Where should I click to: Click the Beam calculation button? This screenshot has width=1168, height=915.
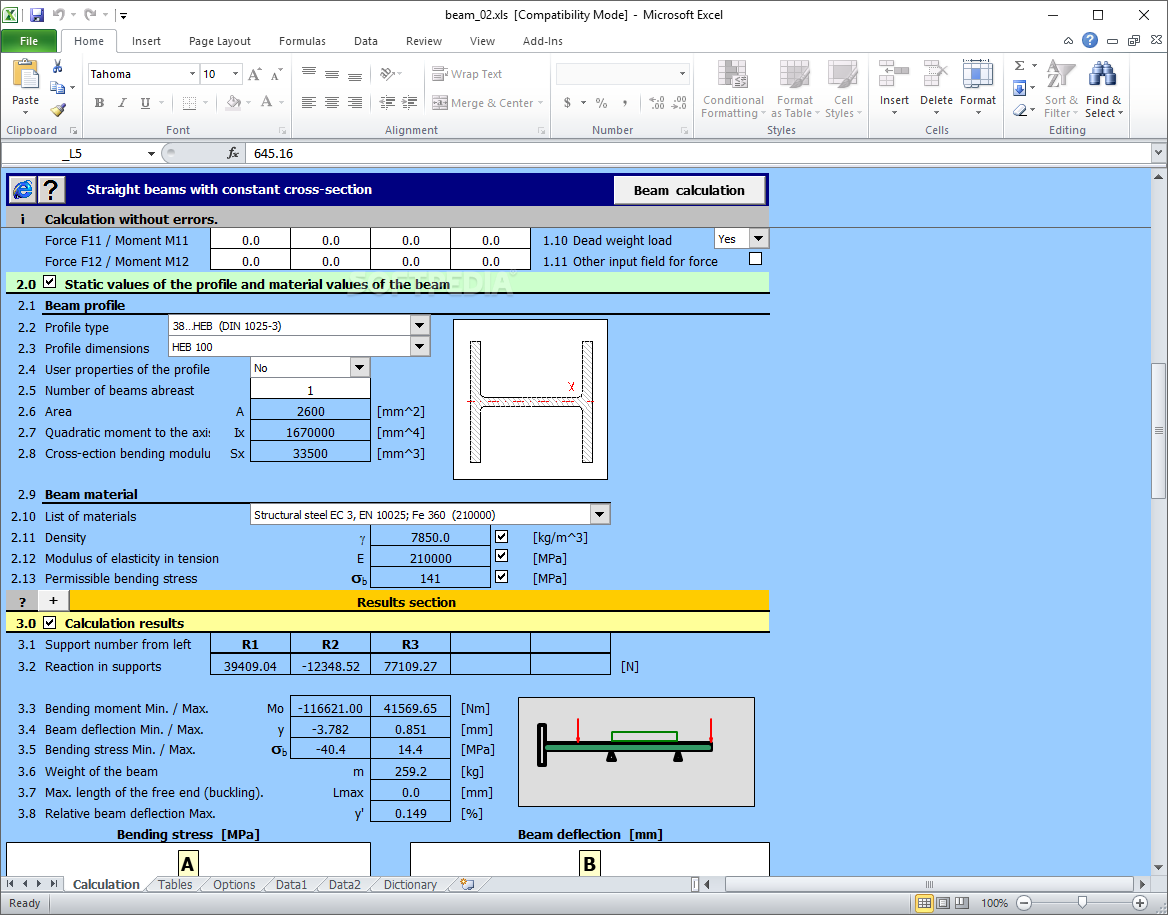tap(689, 190)
